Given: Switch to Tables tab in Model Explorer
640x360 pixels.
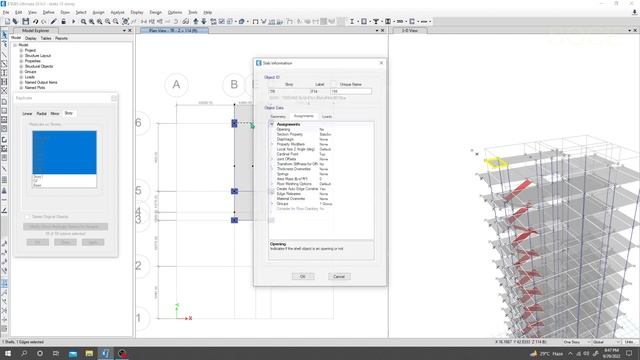Looking at the screenshot, I should (46, 38).
